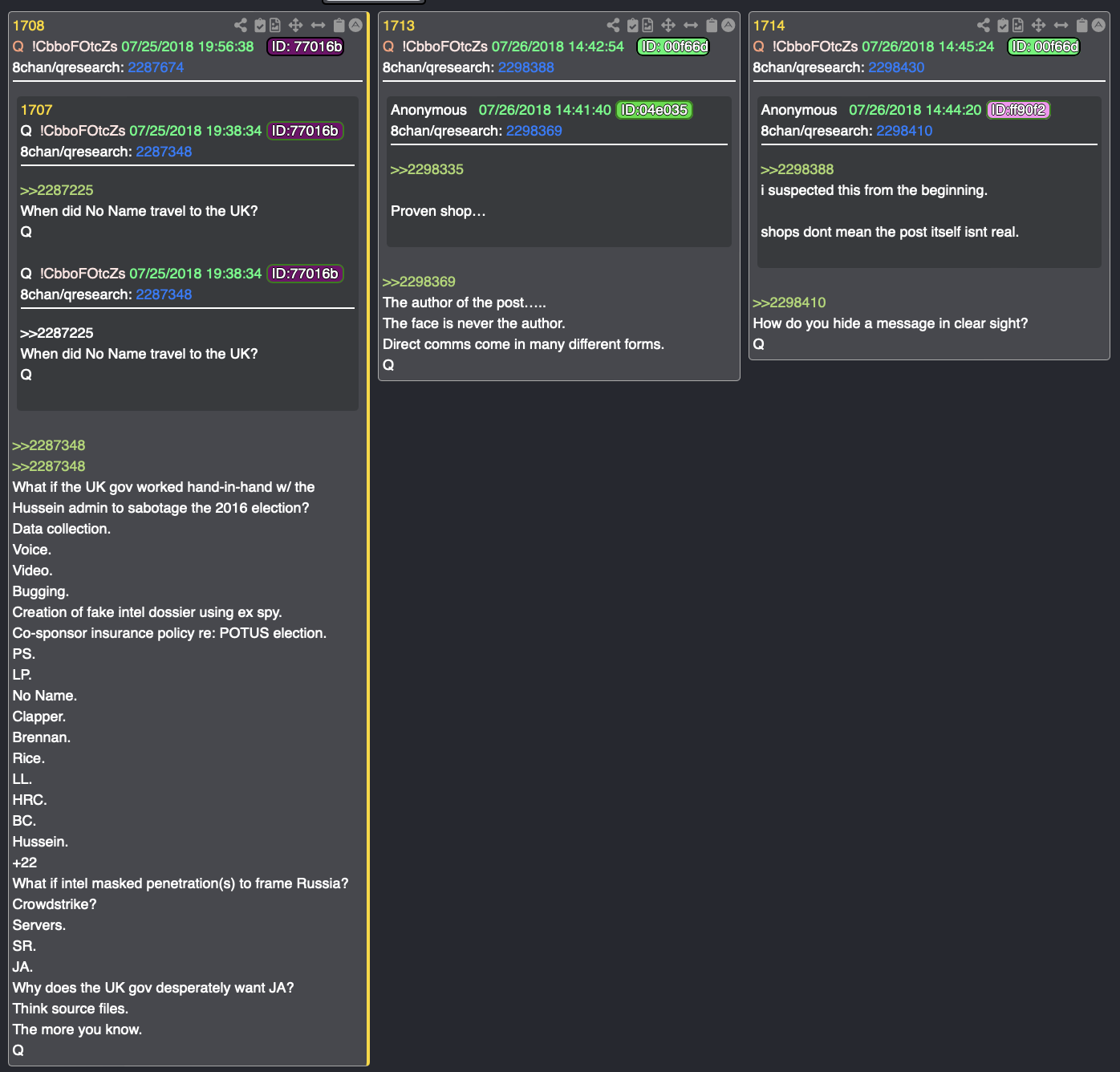The width and height of the screenshot is (1120, 1072).
Task: Open 8chan link 2298410
Action: (904, 131)
